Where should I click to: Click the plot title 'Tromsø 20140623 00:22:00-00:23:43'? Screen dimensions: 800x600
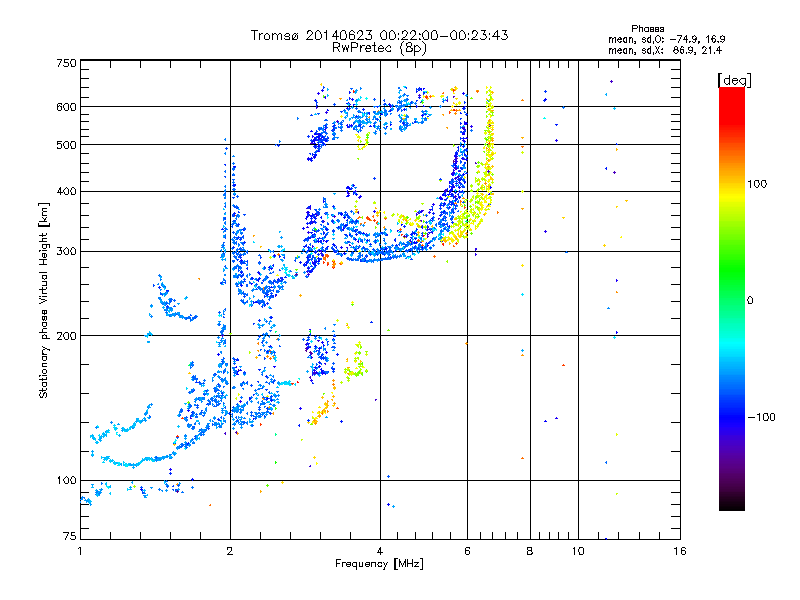(379, 35)
